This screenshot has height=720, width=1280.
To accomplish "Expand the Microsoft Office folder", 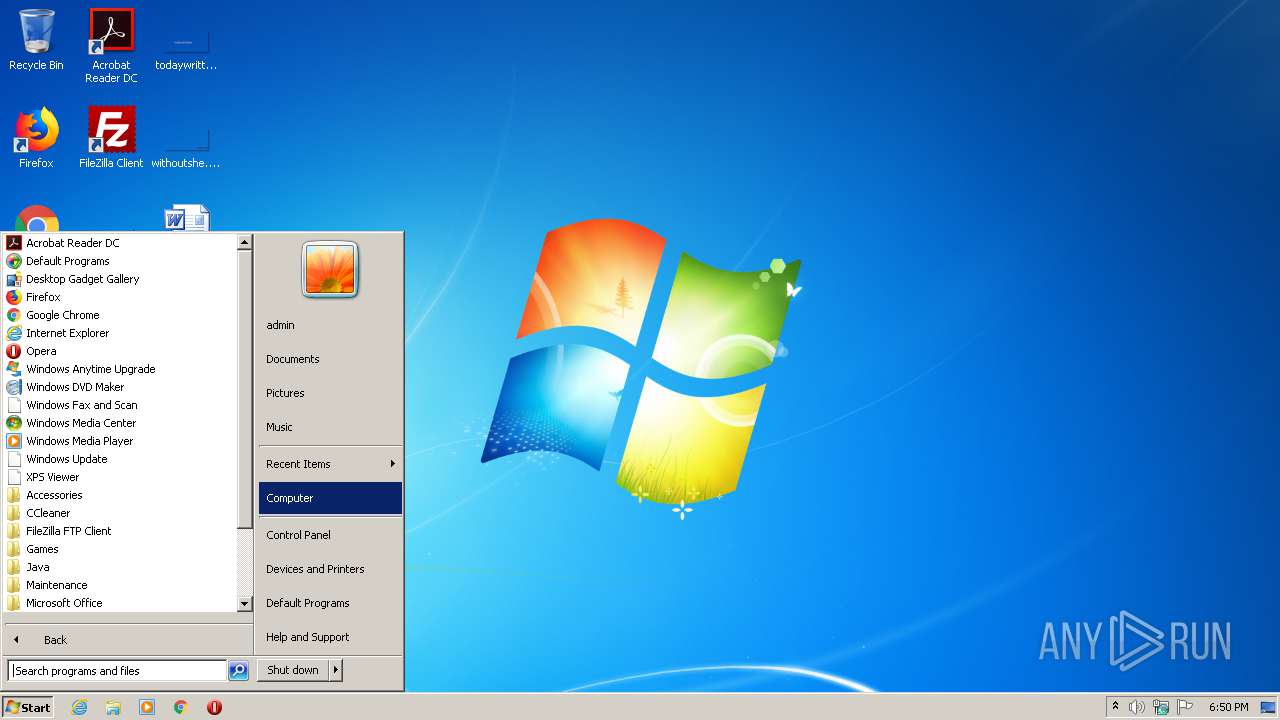I will pos(120,603).
